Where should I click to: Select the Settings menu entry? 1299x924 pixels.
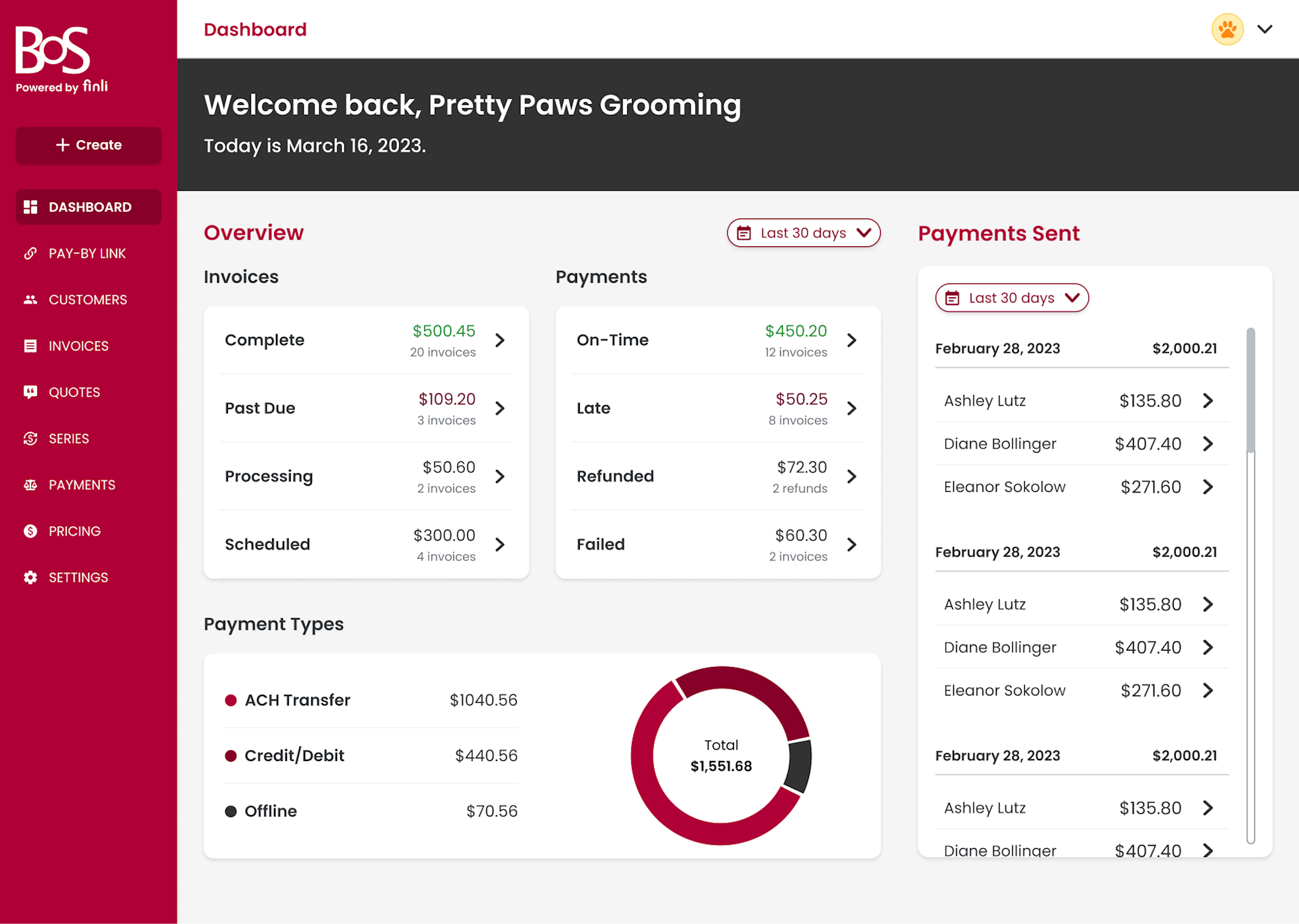pyautogui.click(x=78, y=577)
